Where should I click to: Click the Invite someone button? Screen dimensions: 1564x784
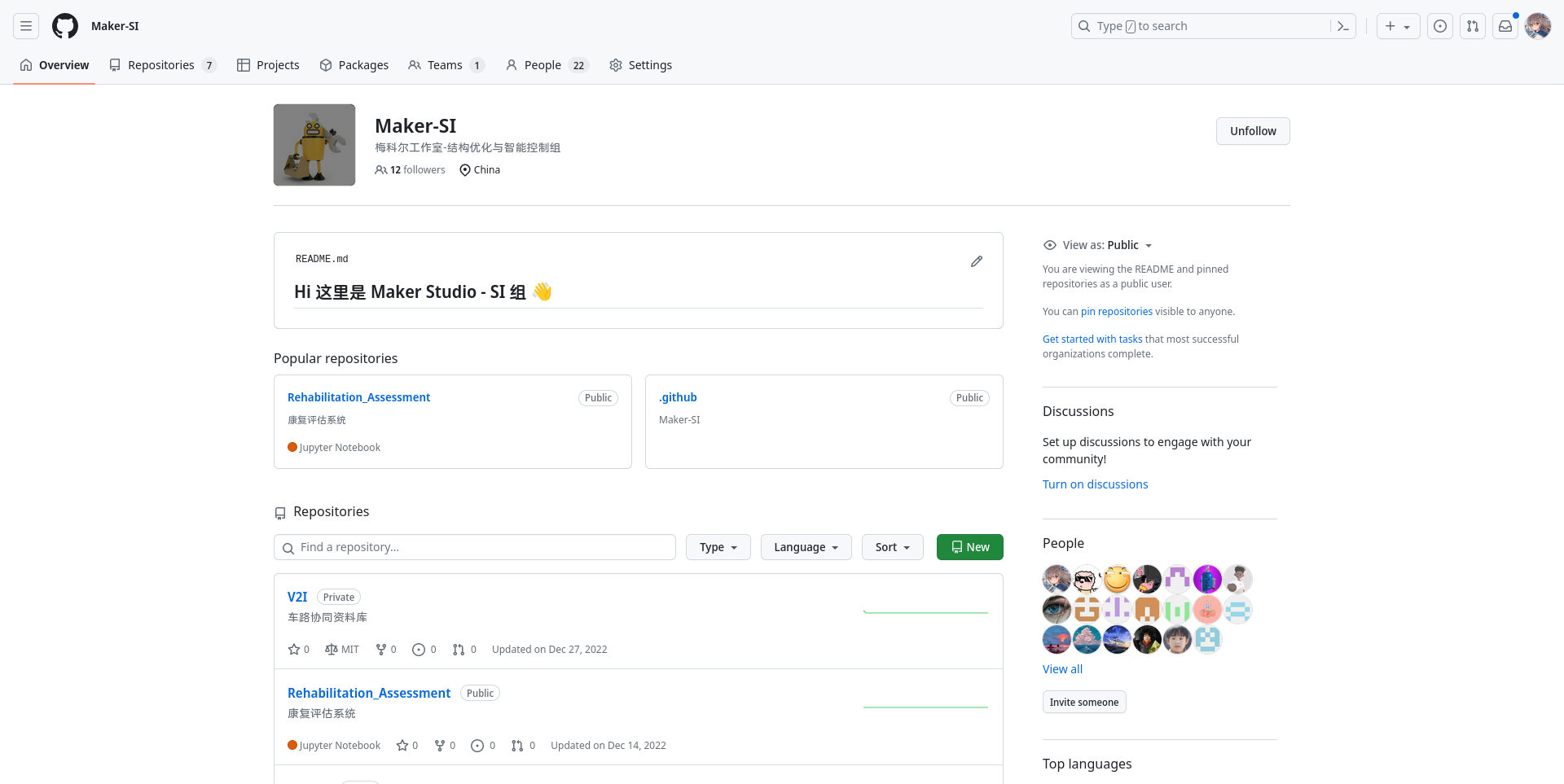click(x=1084, y=702)
